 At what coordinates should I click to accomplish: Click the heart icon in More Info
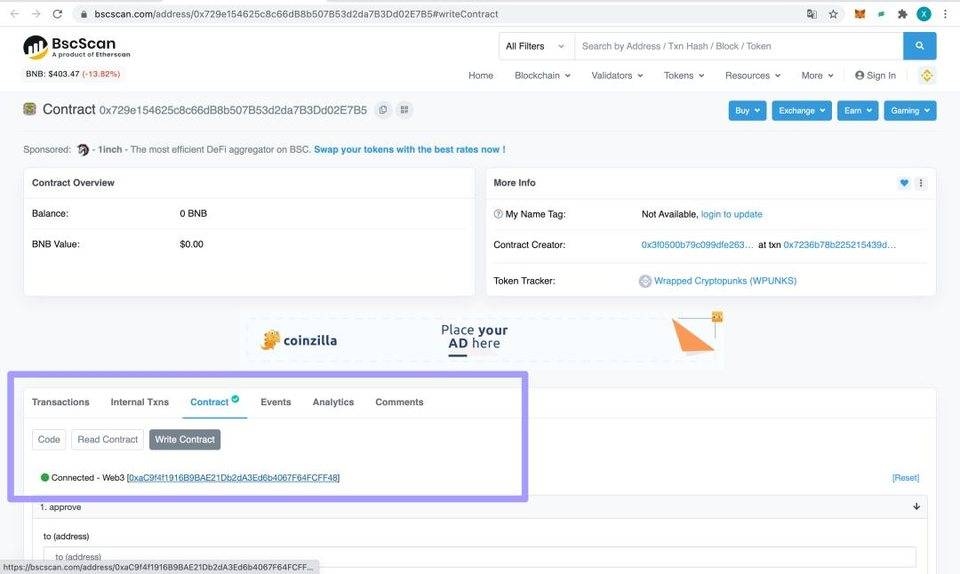(904, 182)
